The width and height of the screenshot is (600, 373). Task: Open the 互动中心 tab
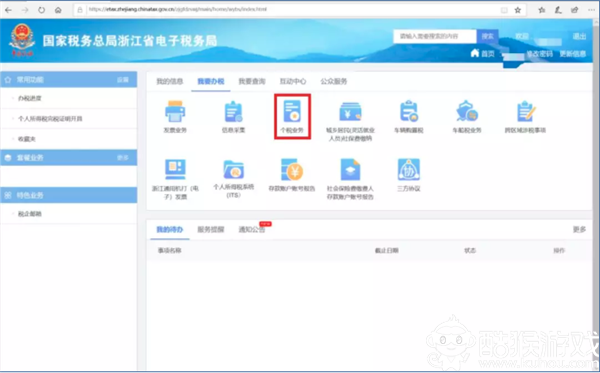(x=293, y=81)
